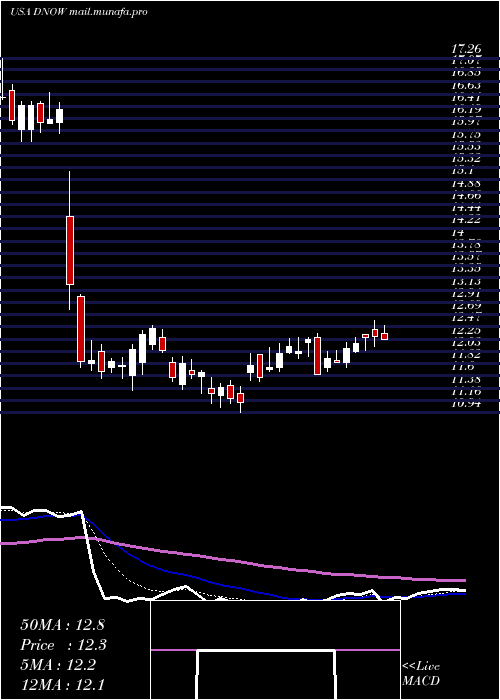Image resolution: width=500 pixels, height=700 pixels.
Task: Click the 50MA : 12.8 label
Action: click(x=62, y=625)
